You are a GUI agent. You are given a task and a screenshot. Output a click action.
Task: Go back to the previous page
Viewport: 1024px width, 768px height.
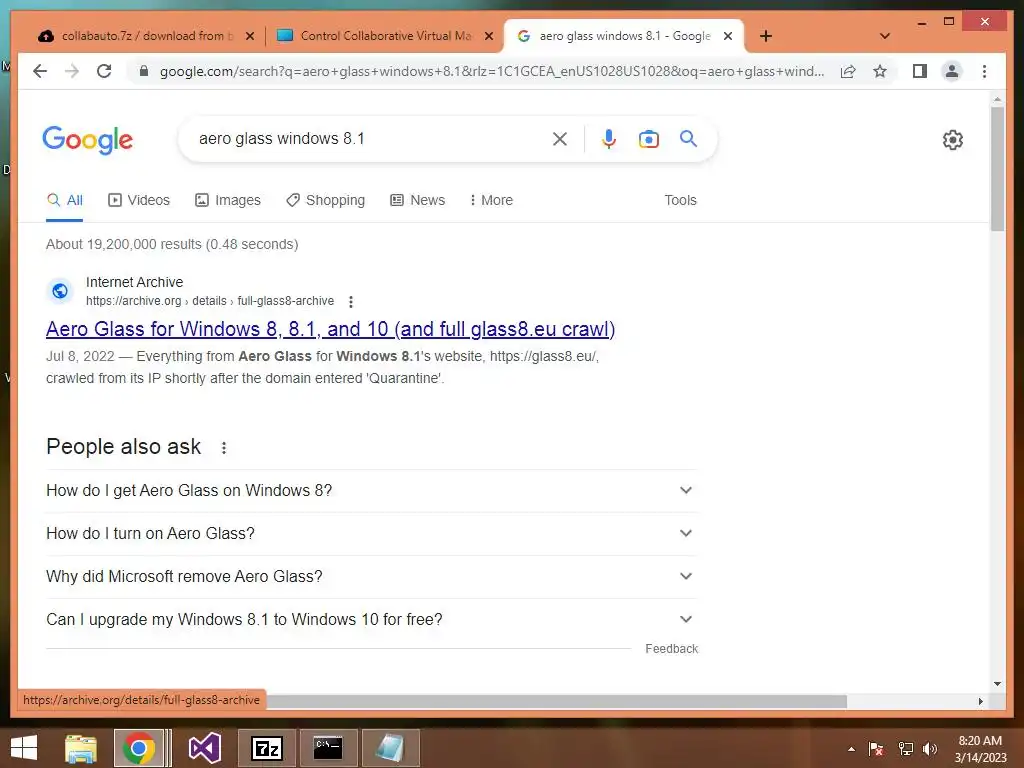point(40,71)
